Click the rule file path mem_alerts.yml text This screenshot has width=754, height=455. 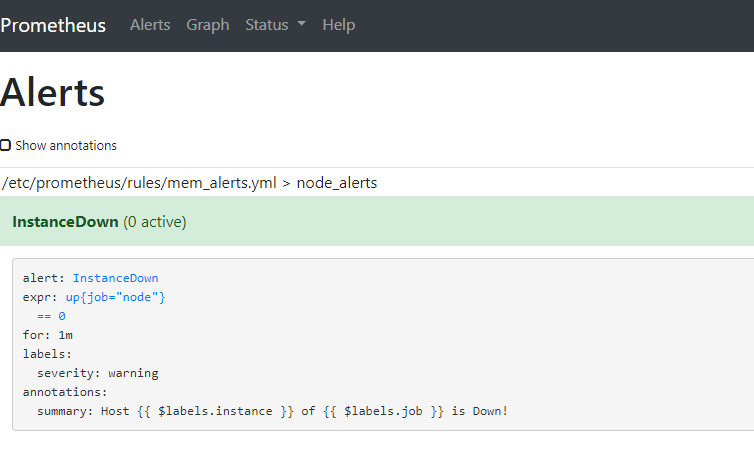click(139, 183)
